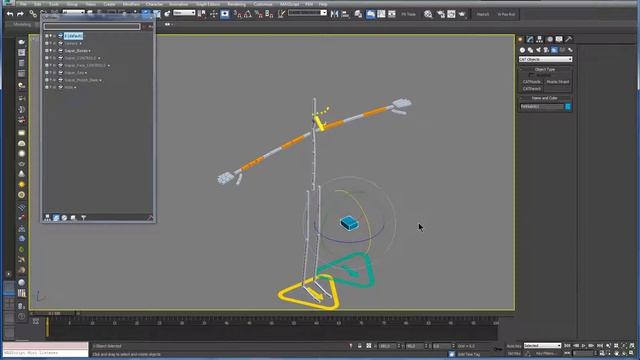Viewport: 640px width, 360px height.
Task: Click the blue object color swatch
Action: pyautogui.click(x=568, y=107)
